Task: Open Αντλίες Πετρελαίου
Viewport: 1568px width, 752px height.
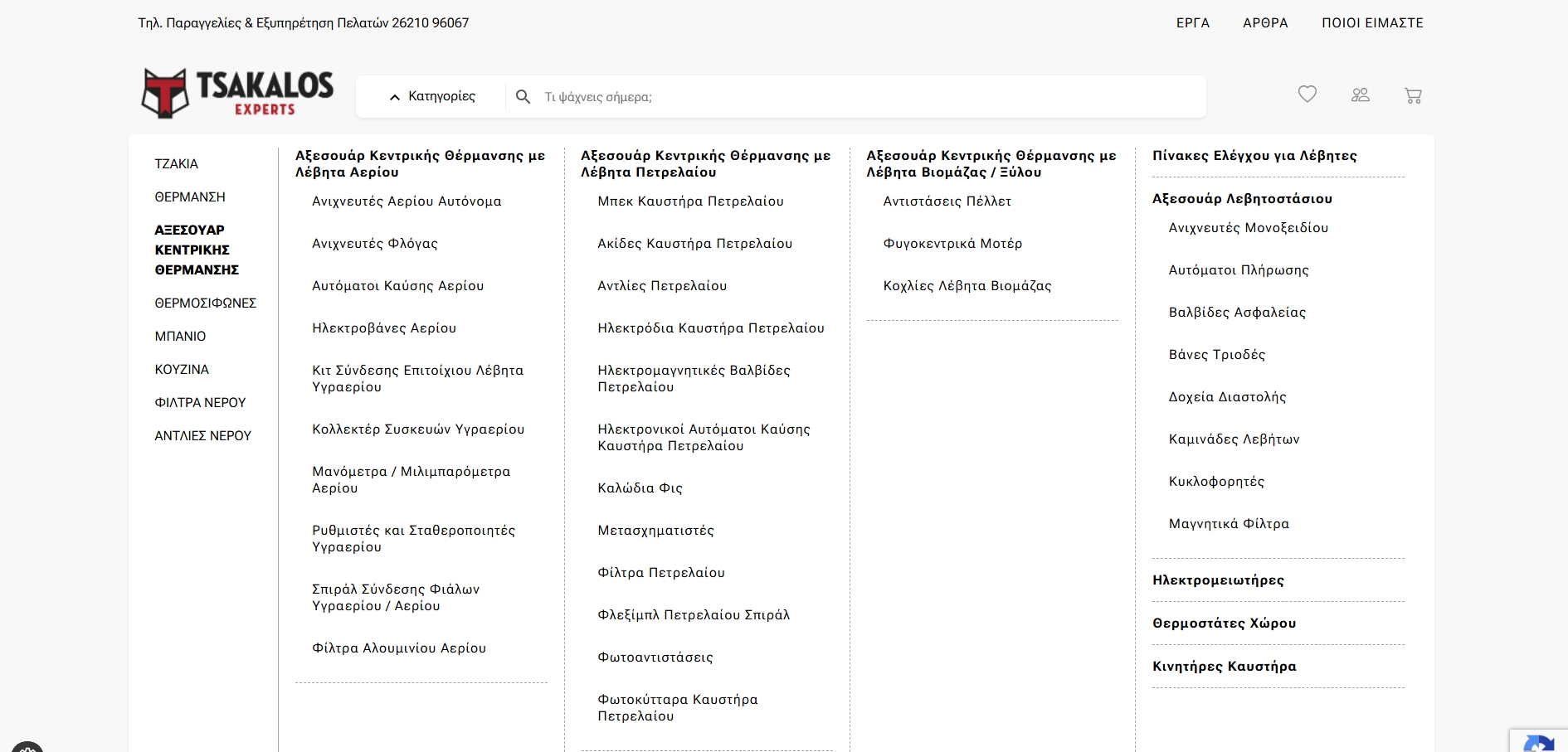Action: pyautogui.click(x=662, y=286)
